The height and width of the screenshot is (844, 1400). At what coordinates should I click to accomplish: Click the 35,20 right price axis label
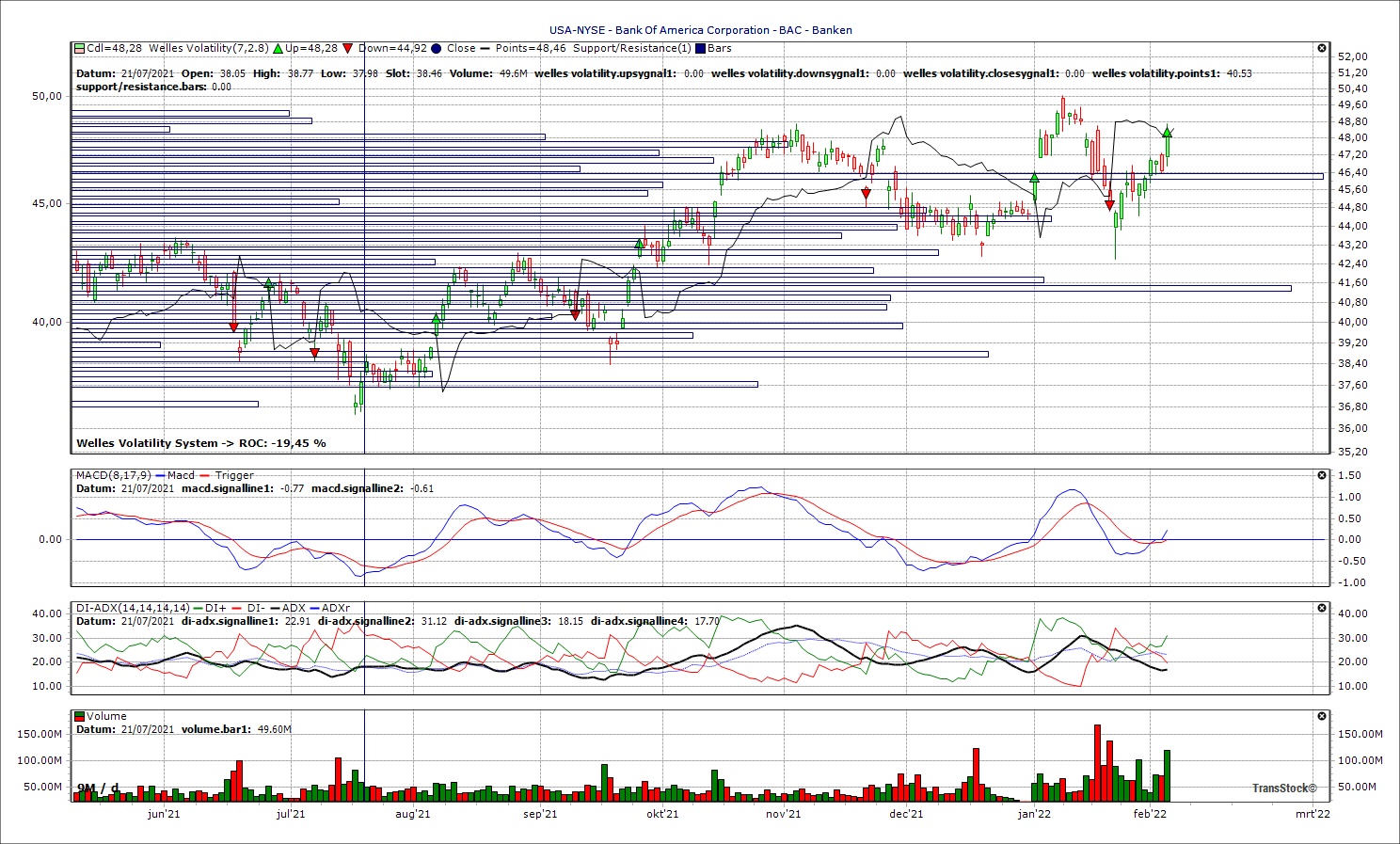tap(1353, 452)
